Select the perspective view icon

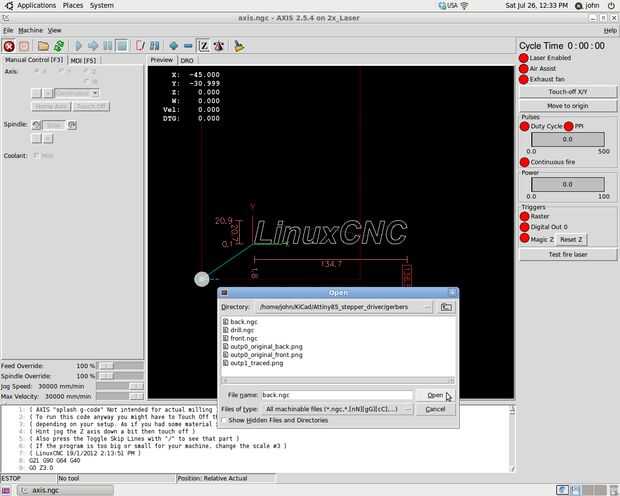219,46
